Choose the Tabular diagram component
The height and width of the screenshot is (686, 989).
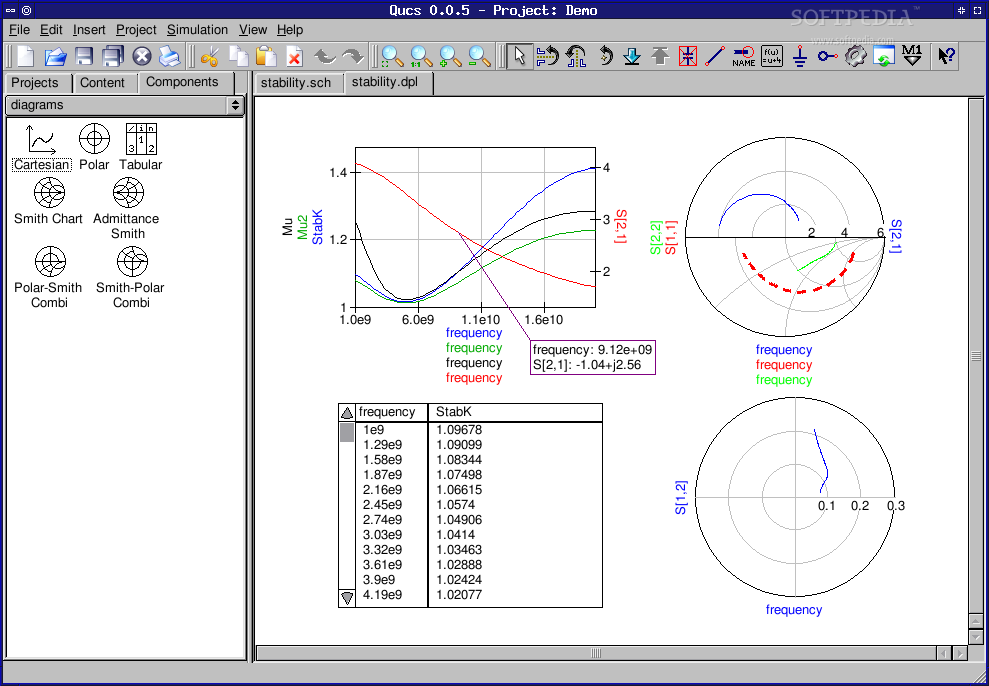141,148
